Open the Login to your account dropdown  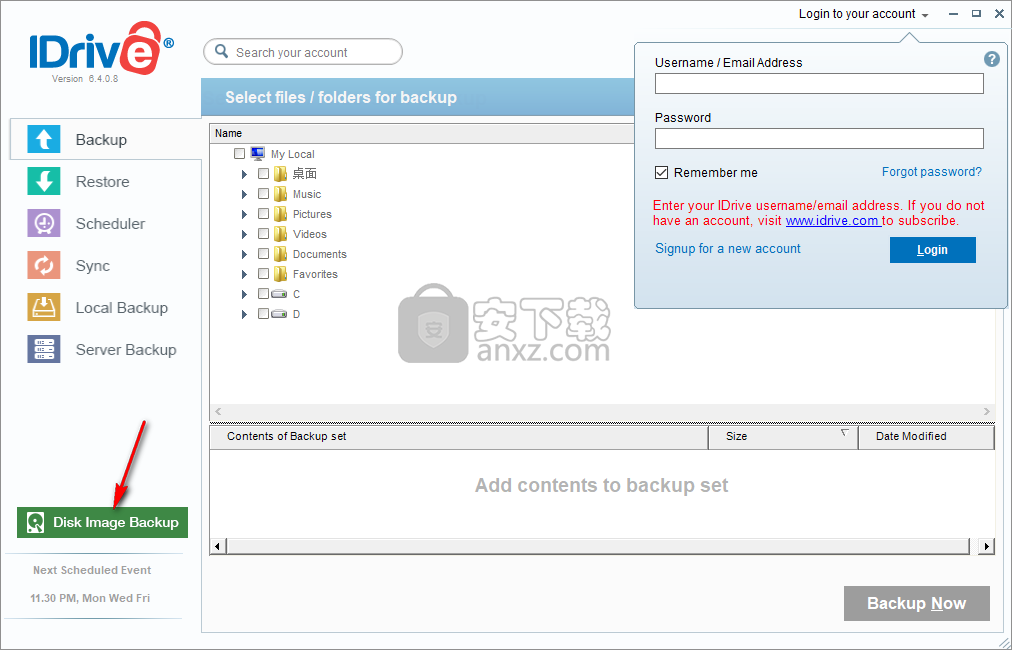click(x=864, y=14)
